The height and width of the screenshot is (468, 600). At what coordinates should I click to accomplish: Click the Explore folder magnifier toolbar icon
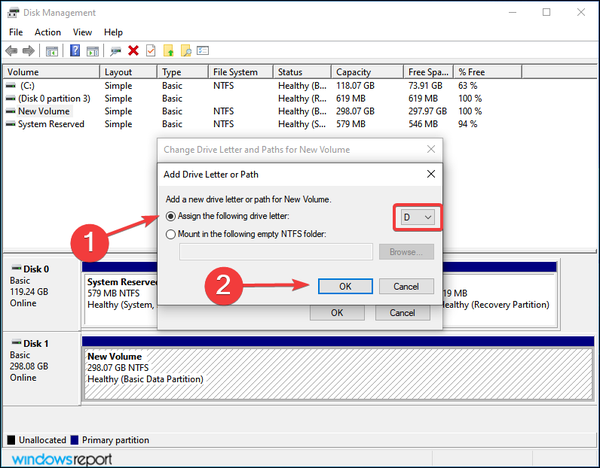(186, 51)
